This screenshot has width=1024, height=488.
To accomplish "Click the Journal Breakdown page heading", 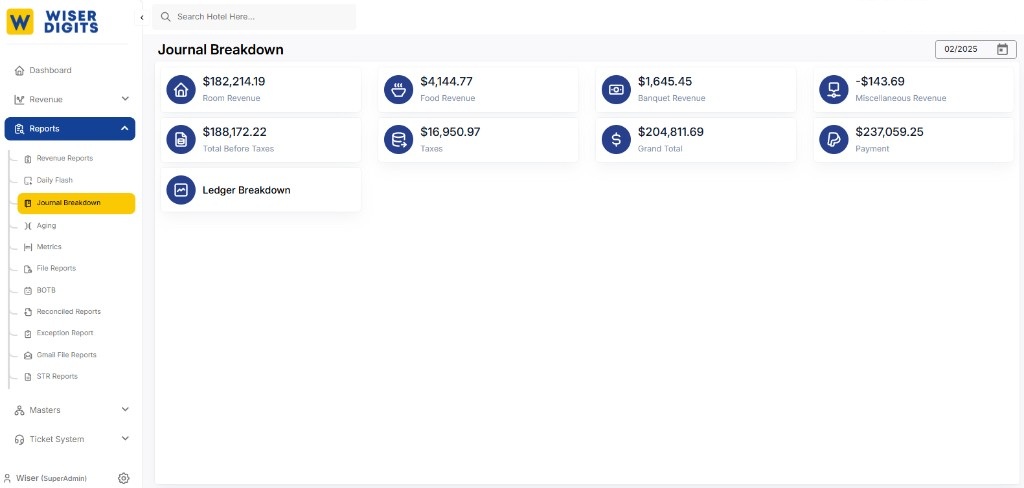I will (221, 50).
